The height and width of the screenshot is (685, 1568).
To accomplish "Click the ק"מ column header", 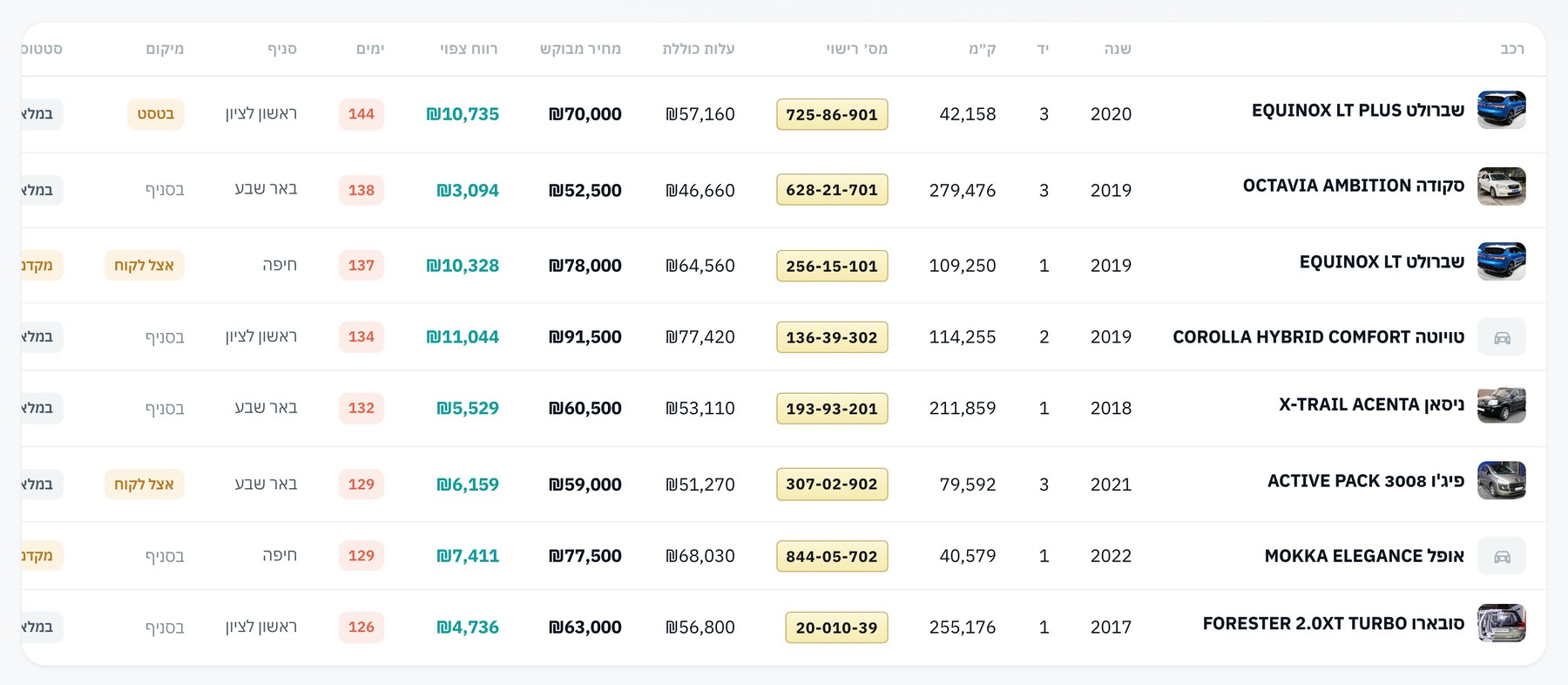I will (982, 49).
